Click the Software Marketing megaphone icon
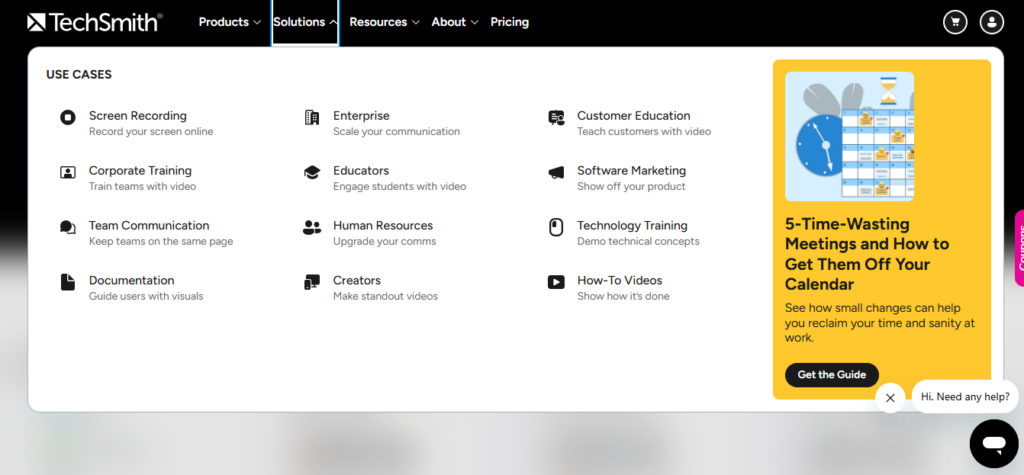This screenshot has width=1024, height=475. pos(556,173)
